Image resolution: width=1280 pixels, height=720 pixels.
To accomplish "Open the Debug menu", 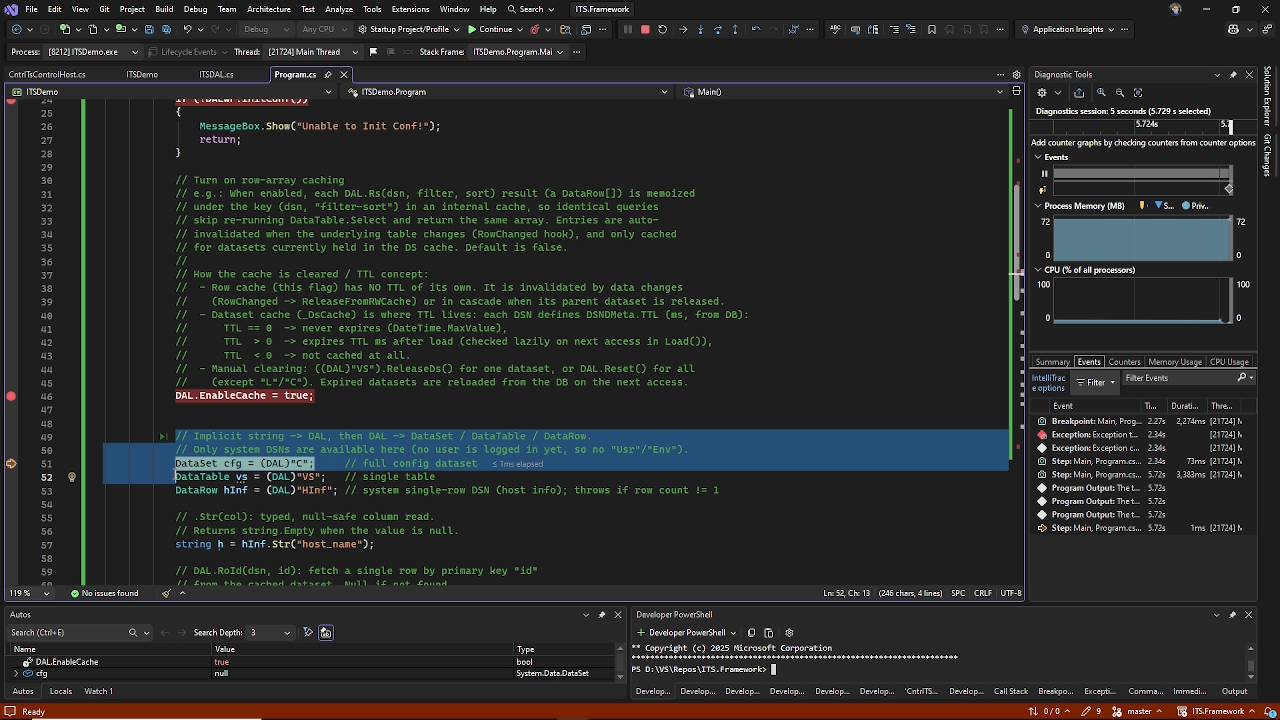I will (195, 9).
